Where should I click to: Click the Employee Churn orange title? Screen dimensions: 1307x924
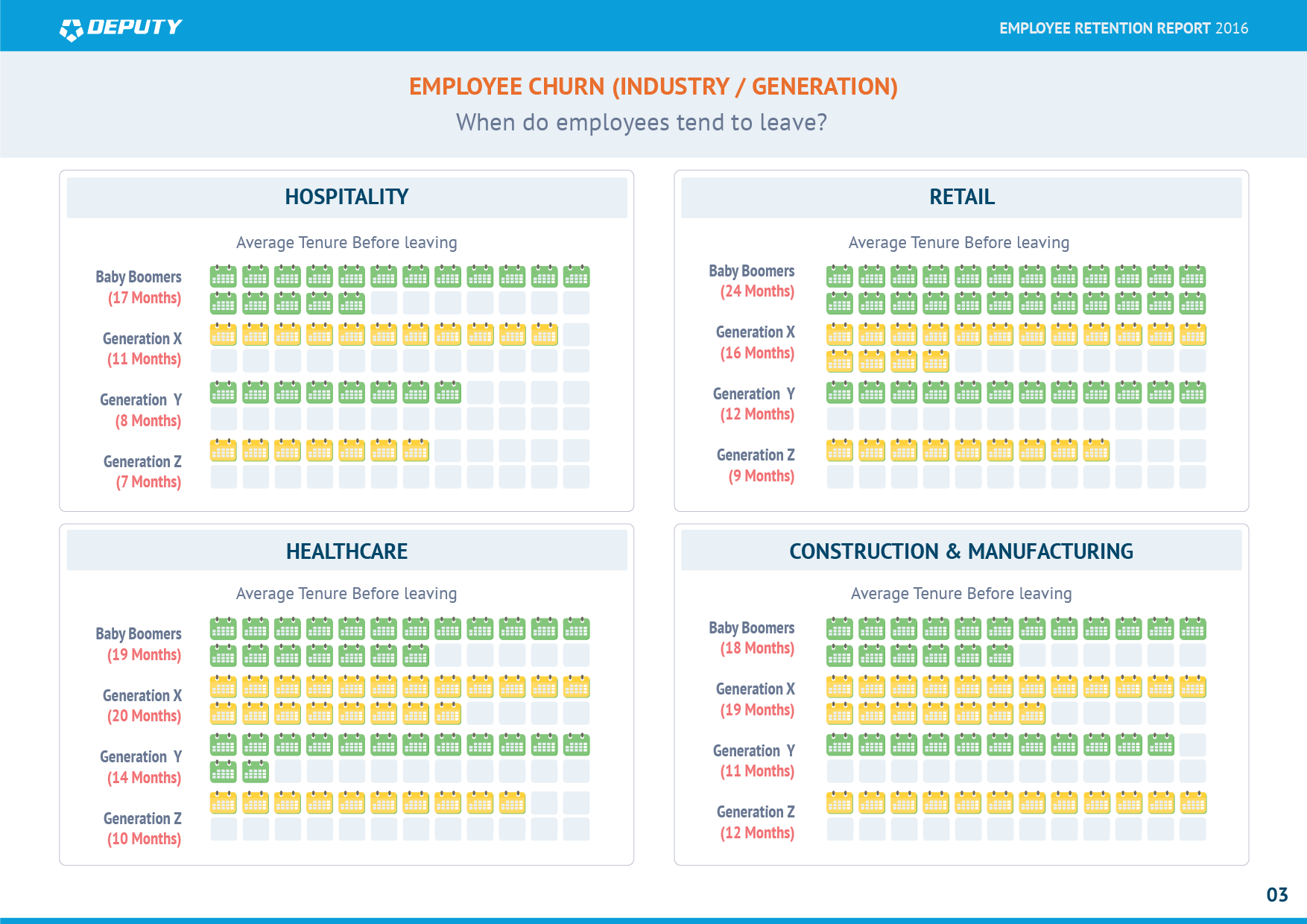coord(653,86)
